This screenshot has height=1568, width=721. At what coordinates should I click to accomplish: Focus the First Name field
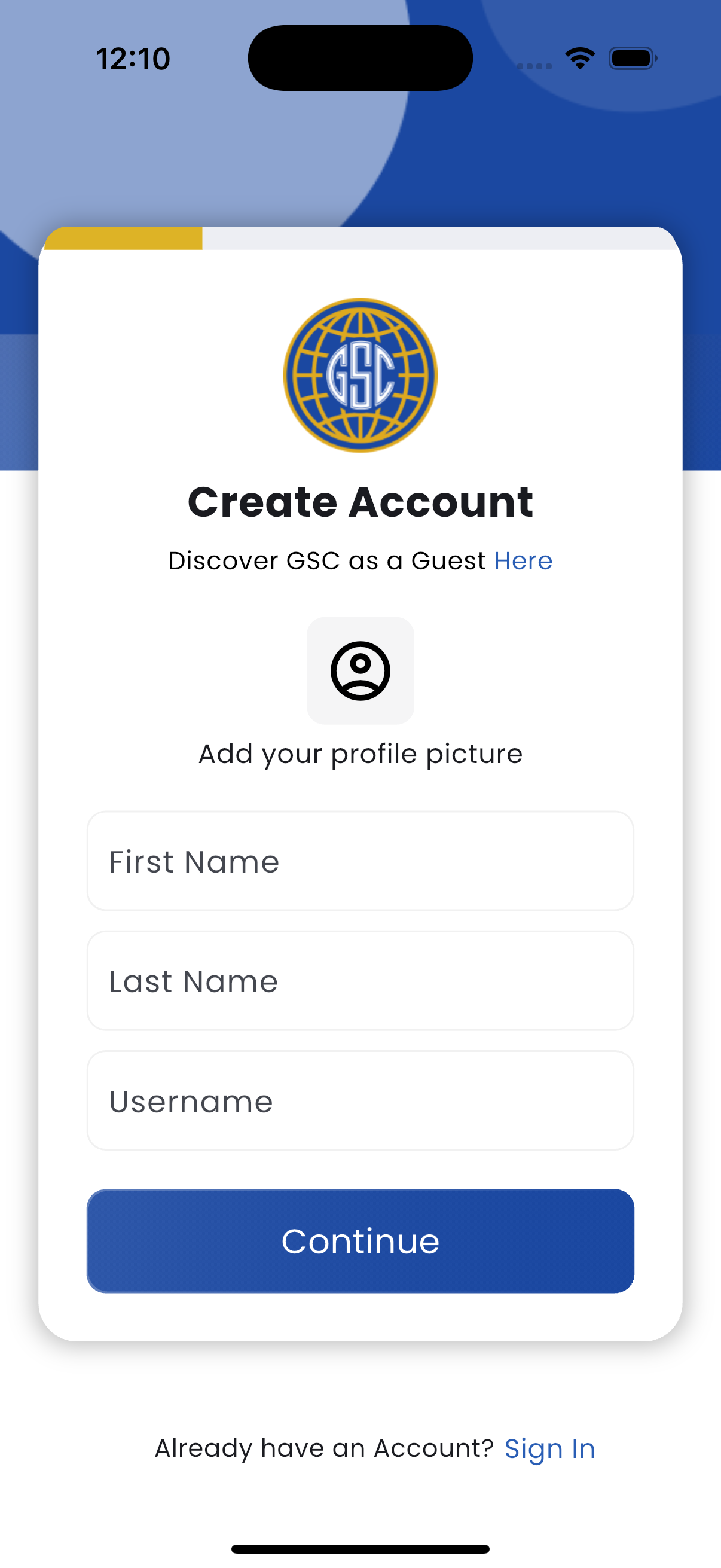360,861
